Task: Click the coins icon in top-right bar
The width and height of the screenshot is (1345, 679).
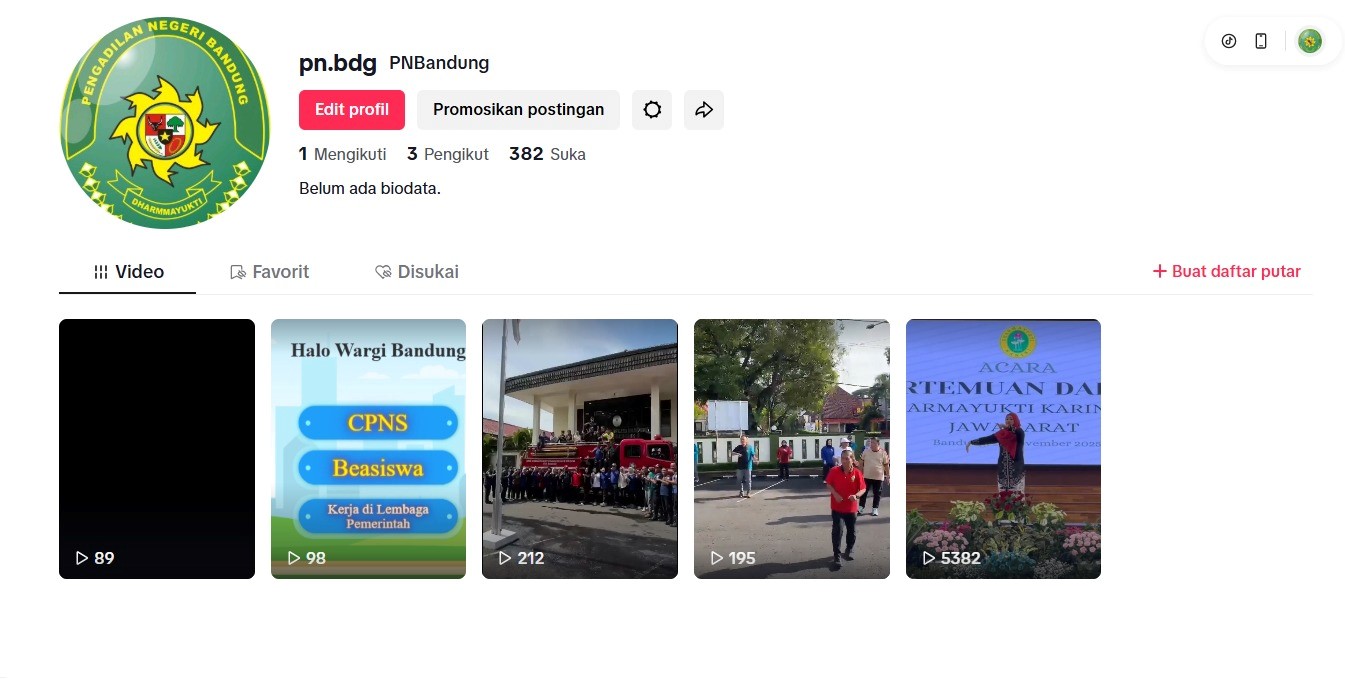Action: tap(1229, 41)
